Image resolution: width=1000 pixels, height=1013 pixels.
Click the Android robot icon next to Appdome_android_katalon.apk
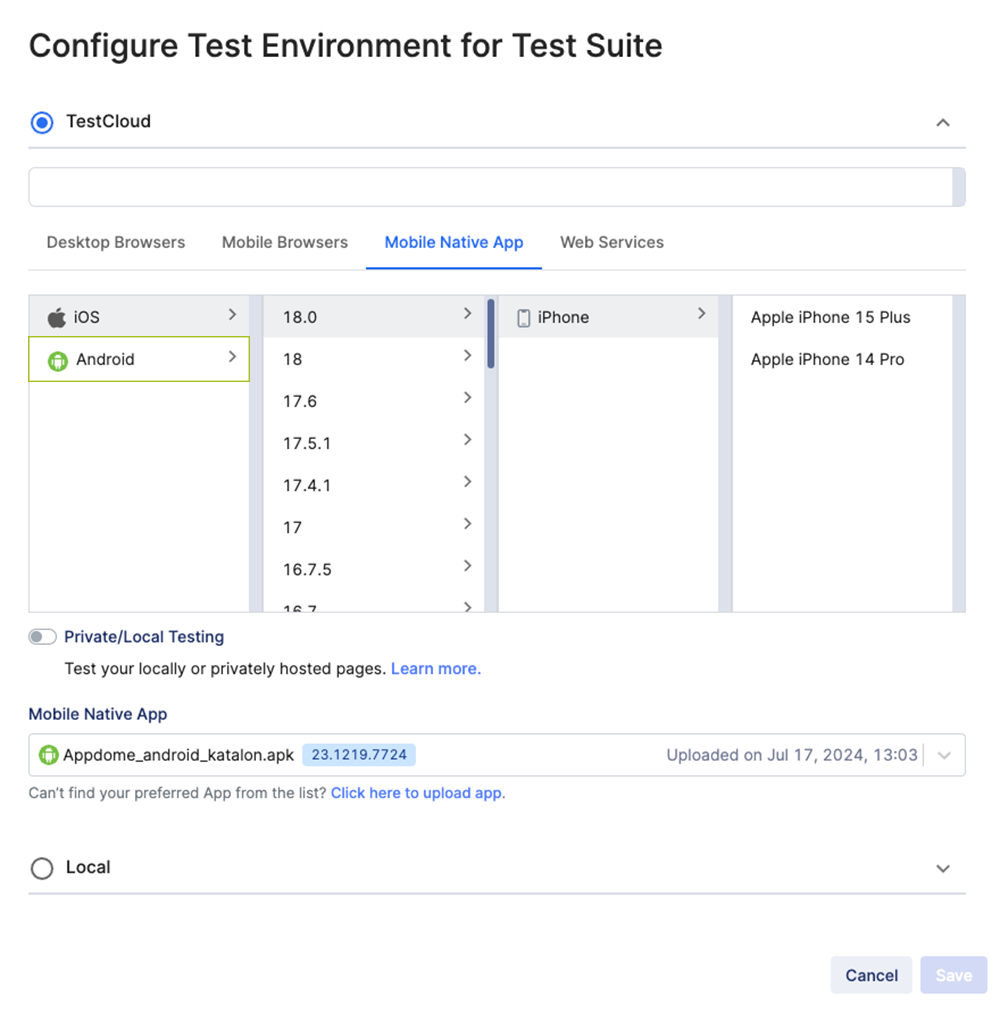coord(48,755)
